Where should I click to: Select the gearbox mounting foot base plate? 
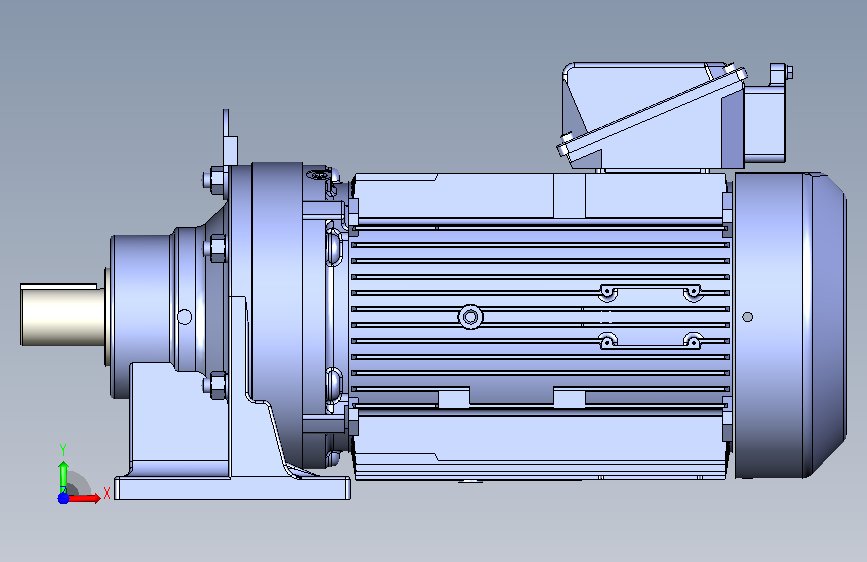click(232, 488)
